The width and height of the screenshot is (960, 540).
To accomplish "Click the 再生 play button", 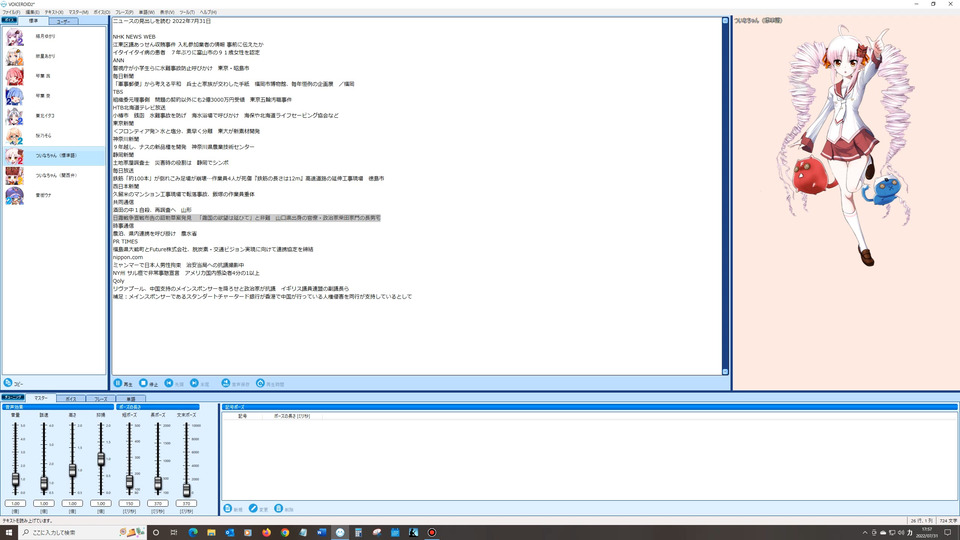I will point(123,383).
